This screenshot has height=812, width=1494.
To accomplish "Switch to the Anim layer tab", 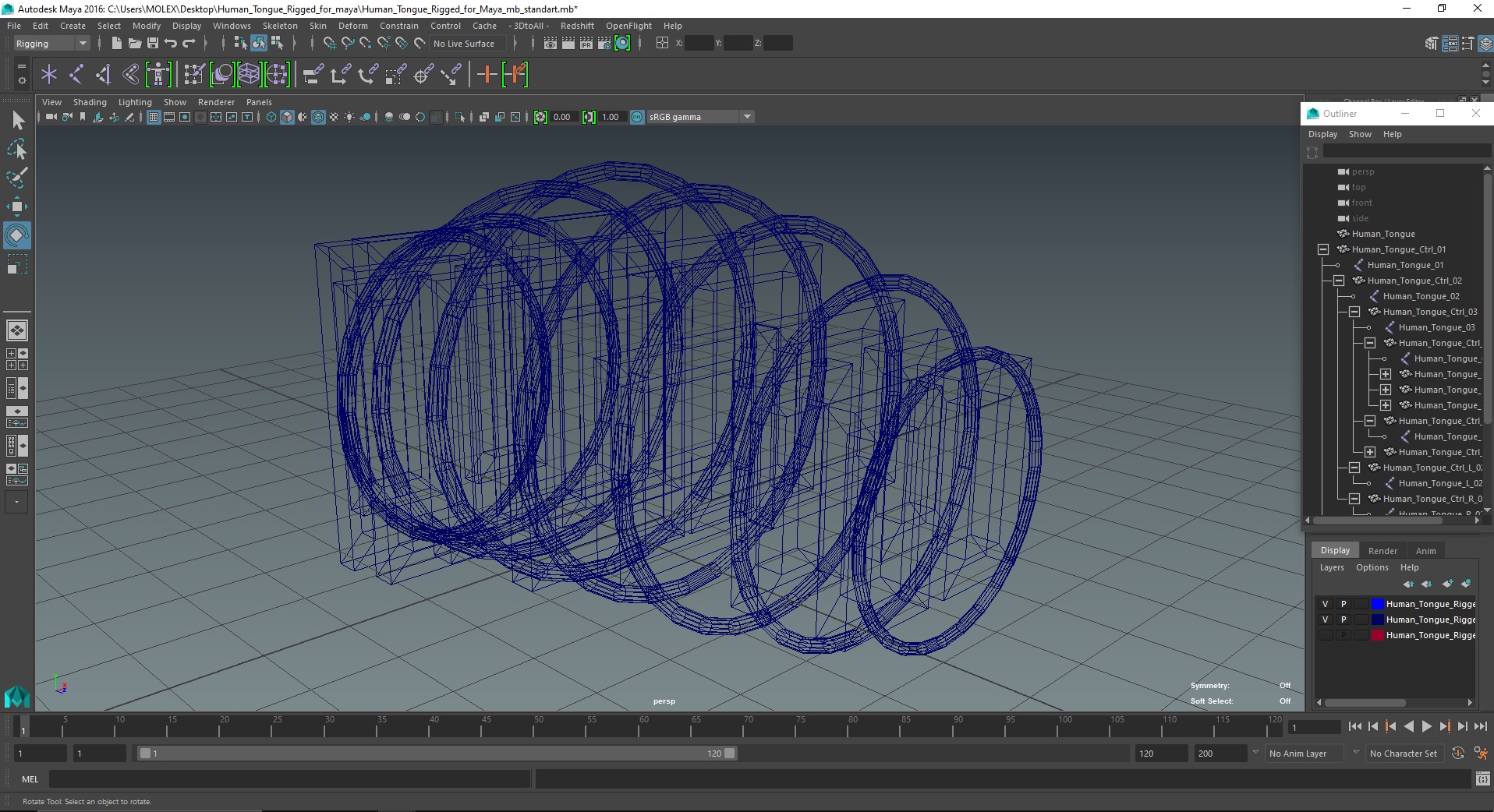I will (x=1425, y=551).
